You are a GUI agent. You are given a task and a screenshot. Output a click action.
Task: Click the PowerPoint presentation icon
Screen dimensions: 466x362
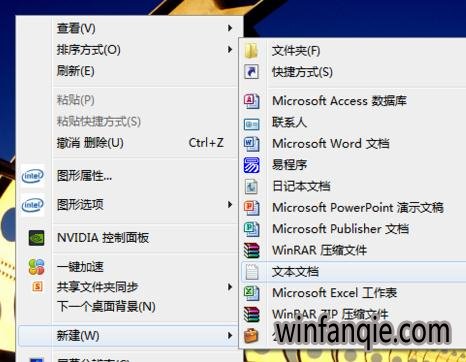[x=252, y=208]
